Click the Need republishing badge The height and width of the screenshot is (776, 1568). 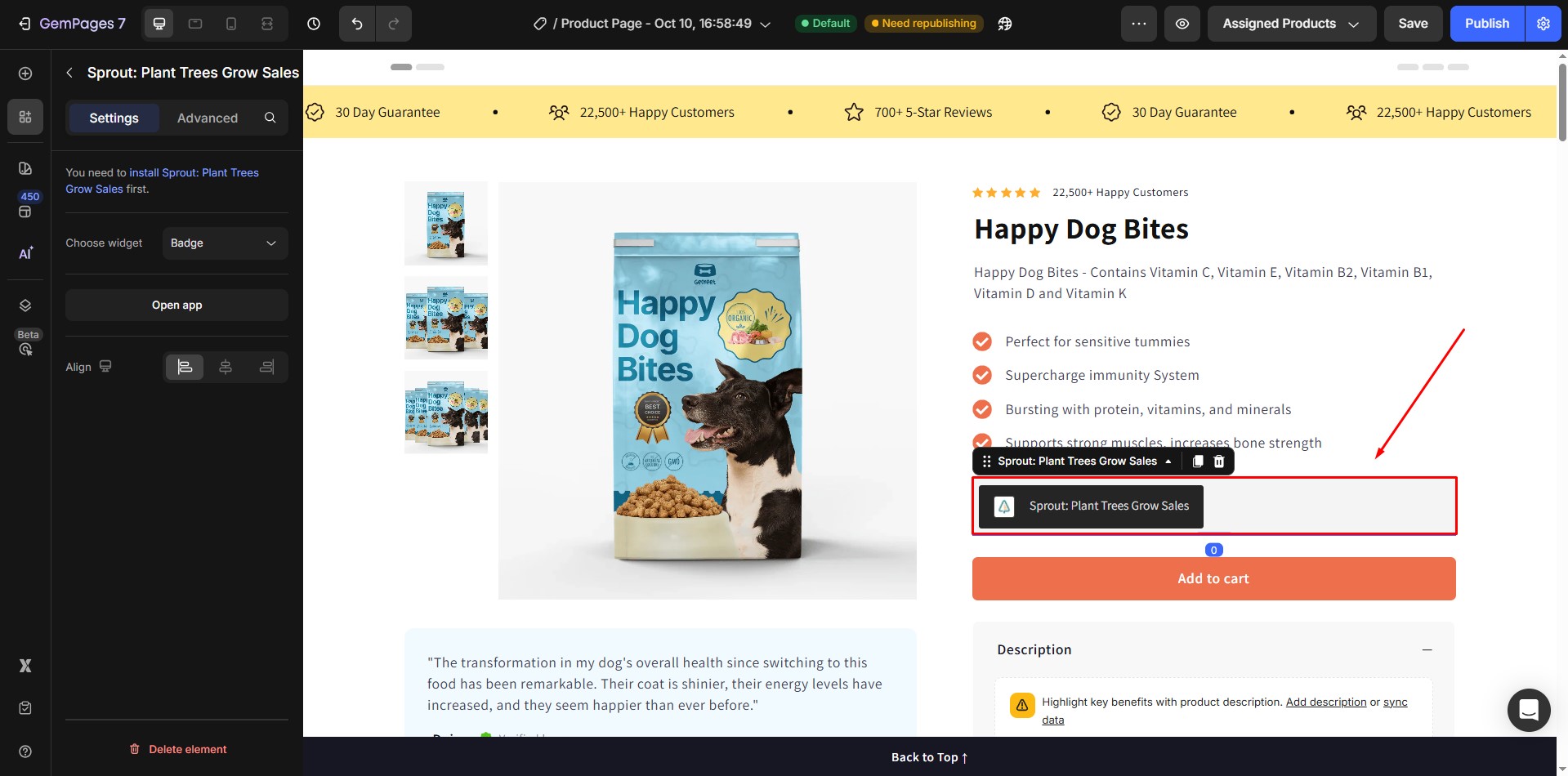(x=924, y=24)
